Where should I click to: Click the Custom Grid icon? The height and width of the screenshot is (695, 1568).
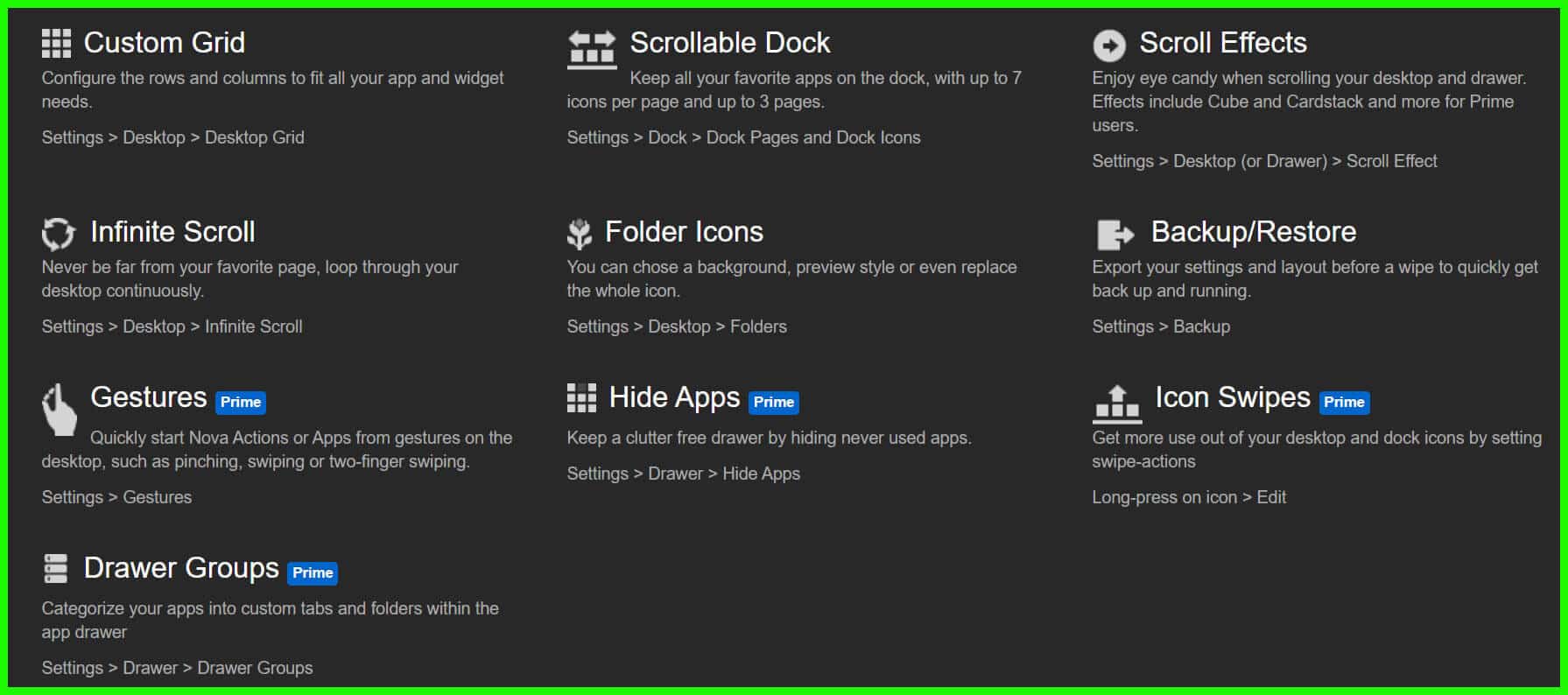point(56,43)
